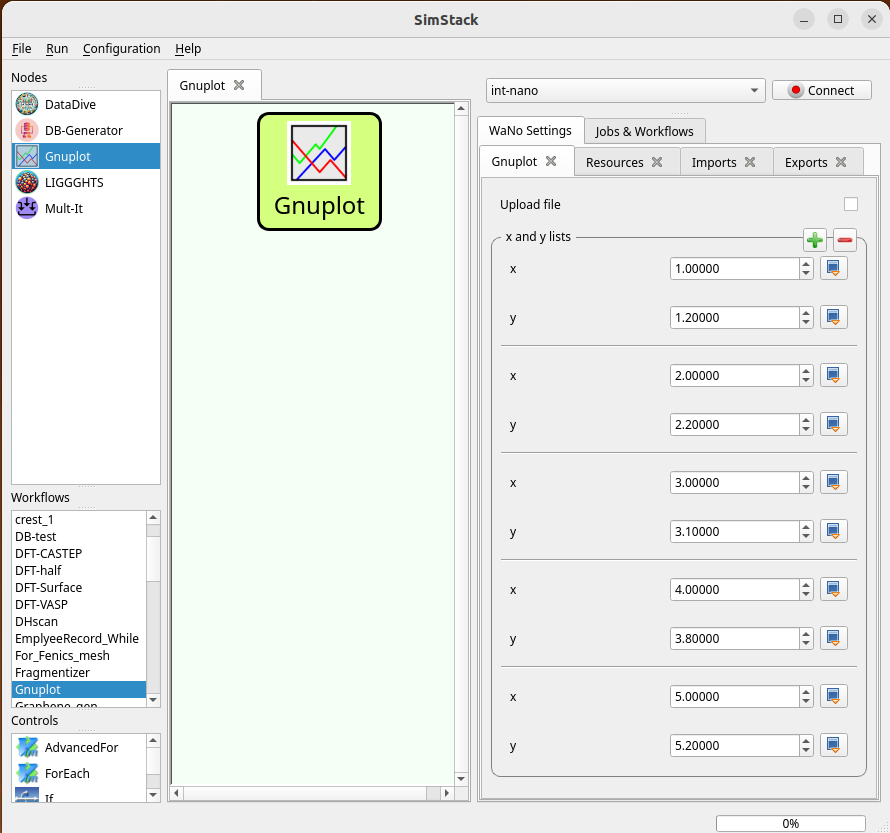890x833 pixels.
Task: Select the EmplyeeRecord_While workflow
Action: [x=79, y=639]
